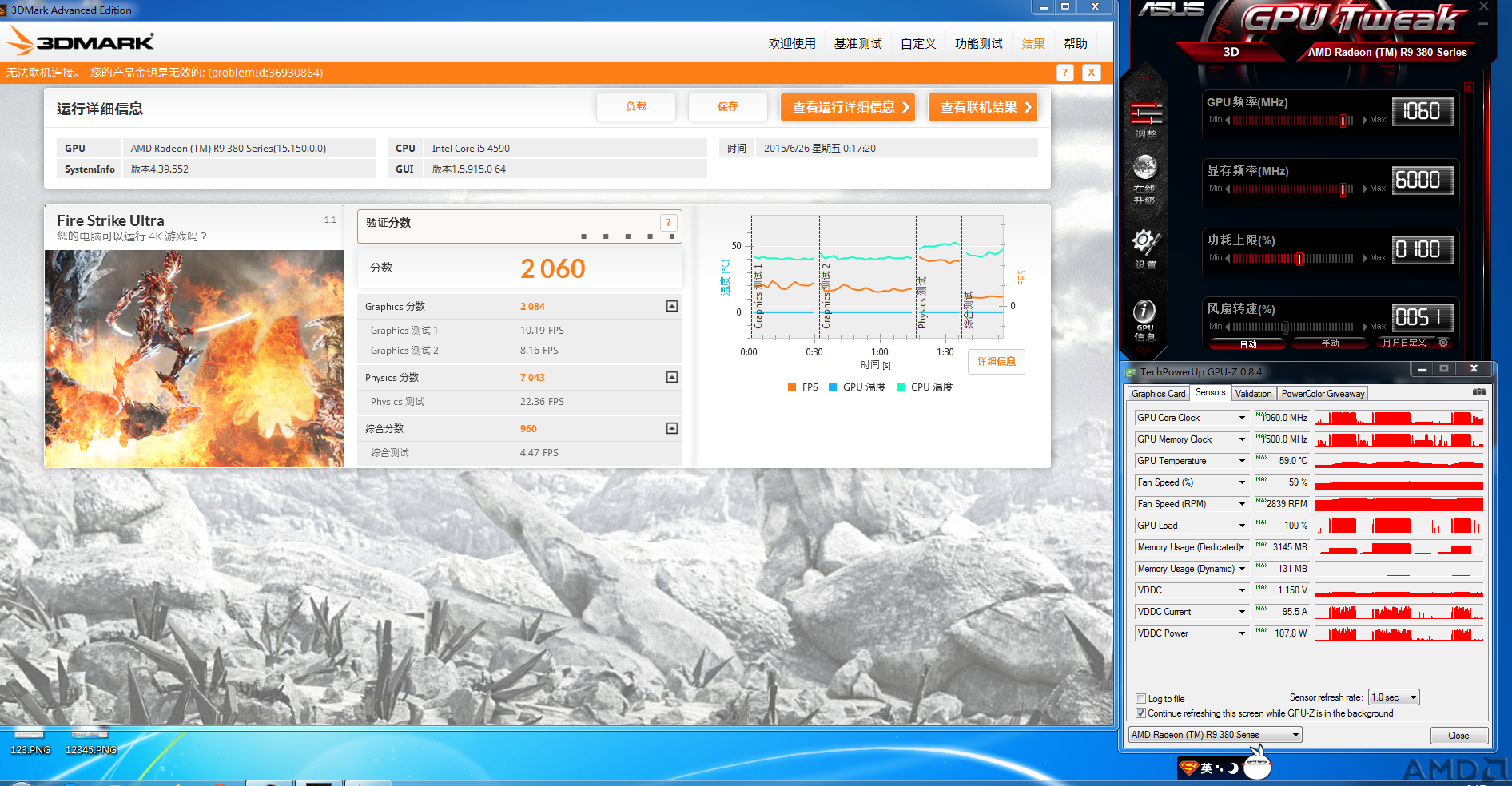The image size is (1512, 786).
Task: Select 用户自定义 fan mode
Action: [x=1403, y=343]
